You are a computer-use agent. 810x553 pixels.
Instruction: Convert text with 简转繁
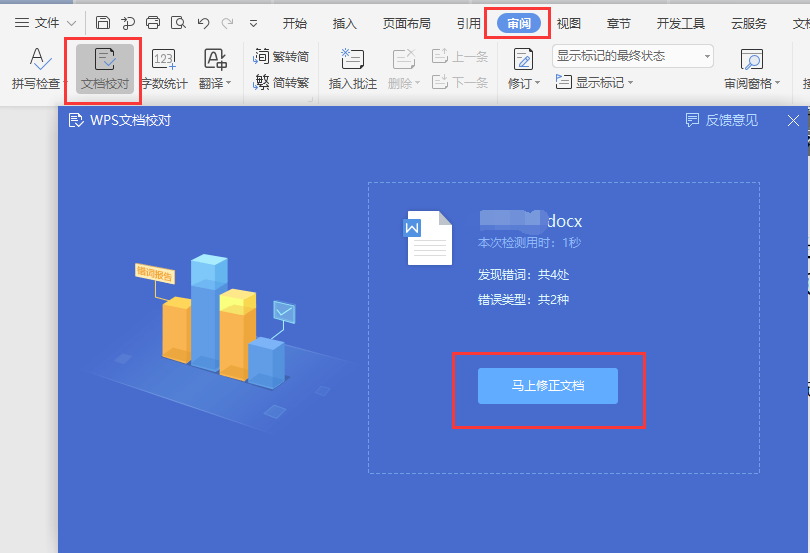[281, 82]
